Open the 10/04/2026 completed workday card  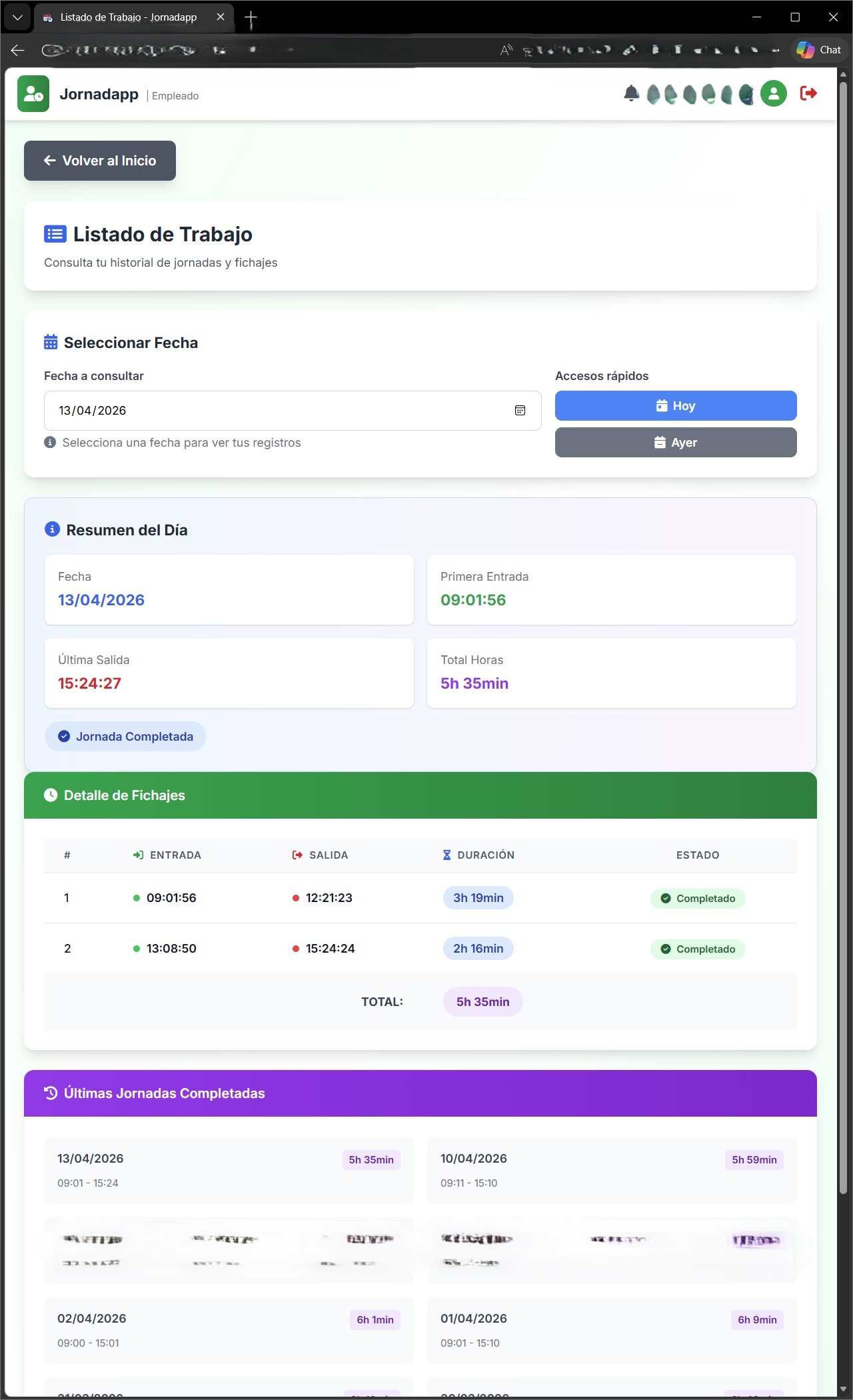(611, 1170)
